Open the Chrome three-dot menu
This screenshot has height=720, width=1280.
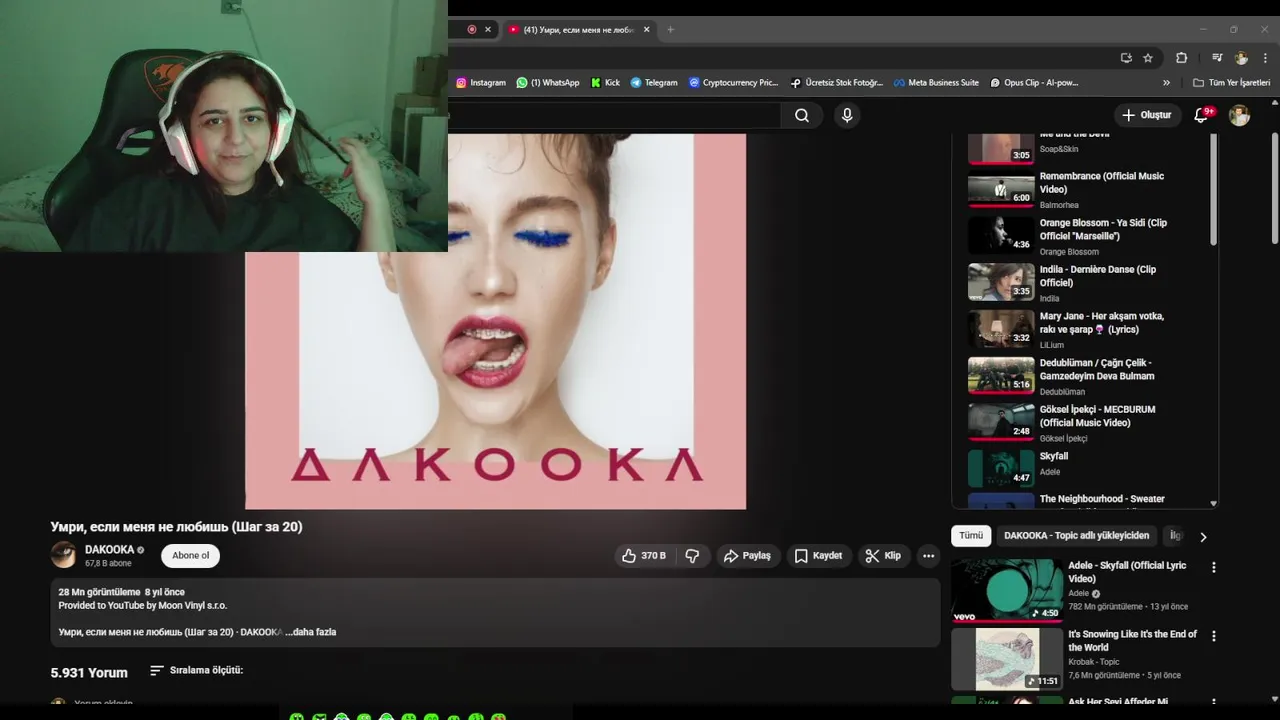1265,58
